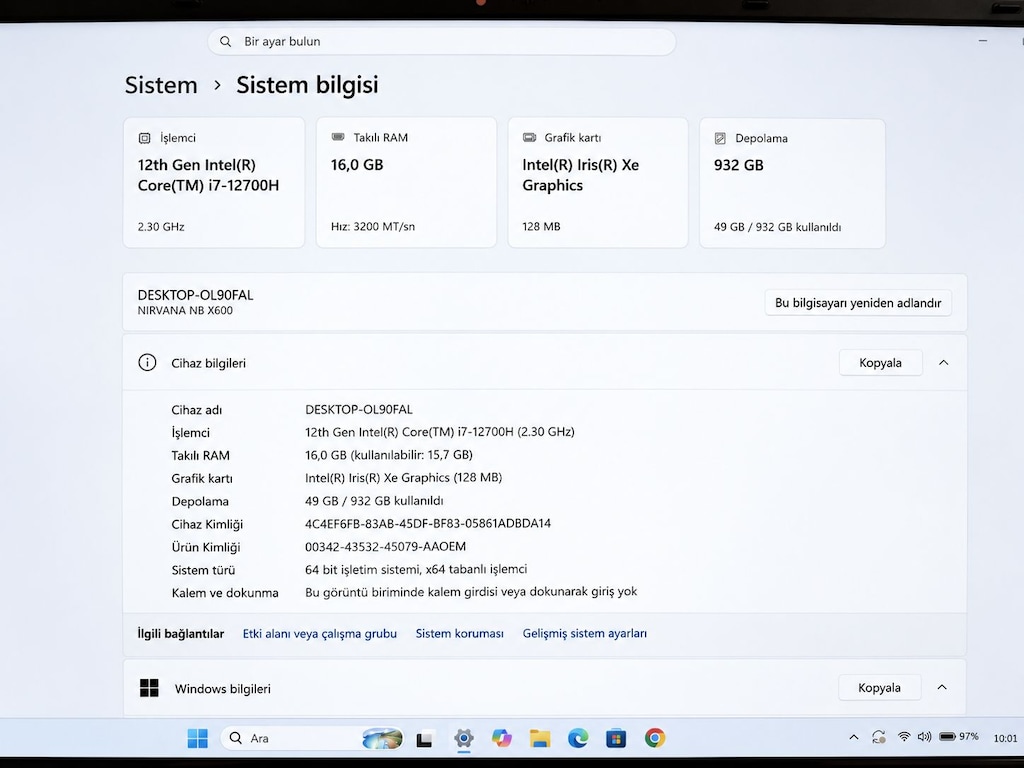Launch Google Chrome from the taskbar

[654, 738]
